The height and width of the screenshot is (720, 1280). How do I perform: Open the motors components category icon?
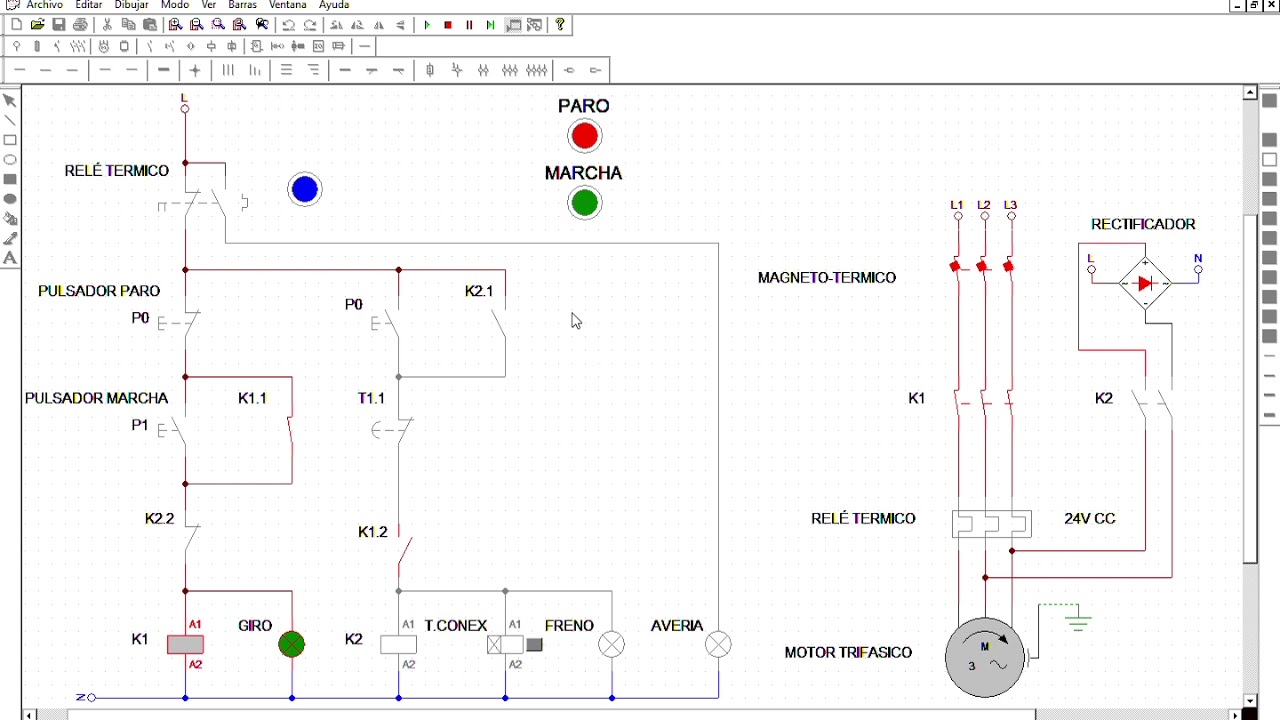pos(103,46)
